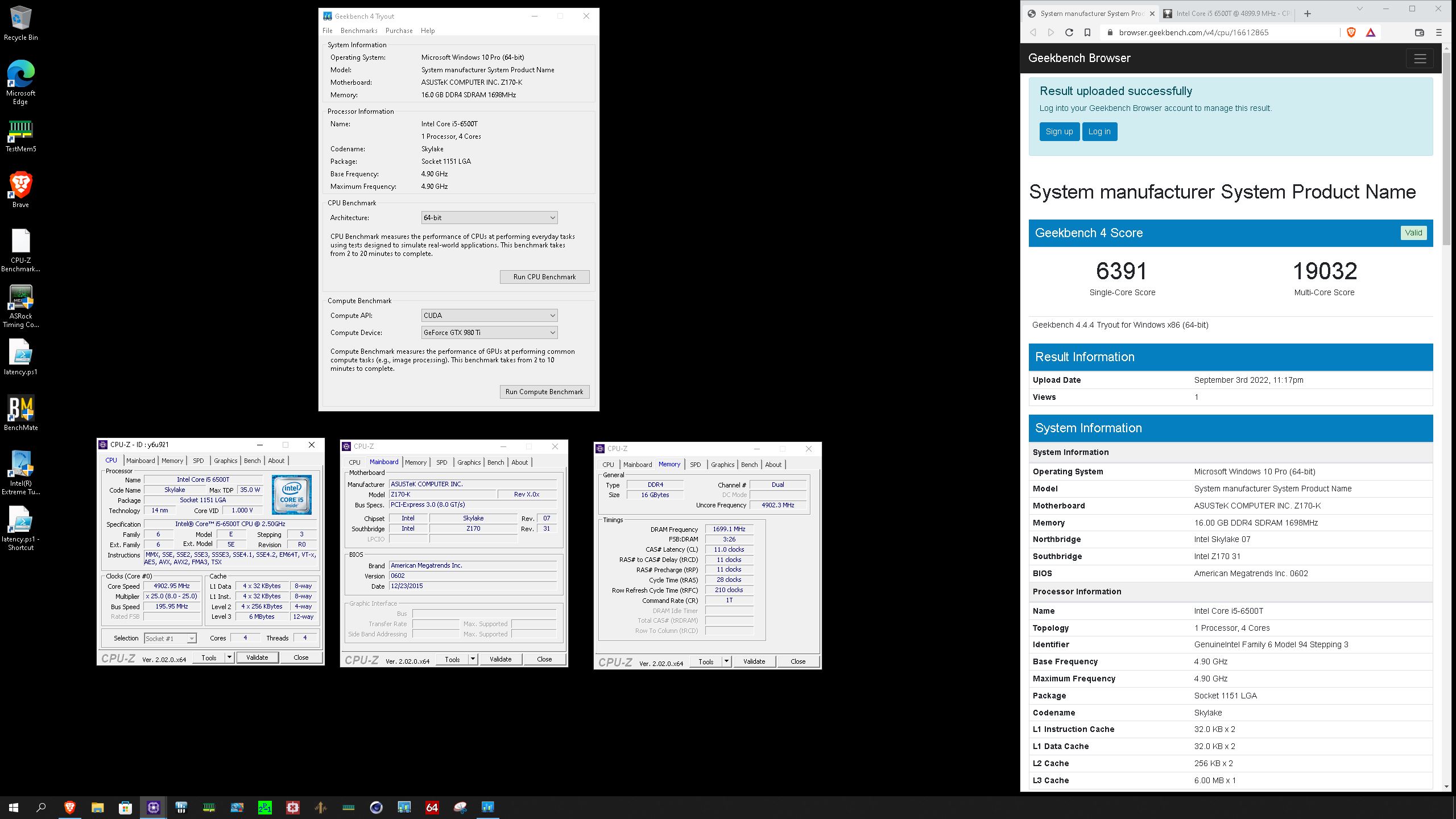The image size is (1456, 819).
Task: Click Run CPU Benchmark button
Action: click(x=544, y=277)
